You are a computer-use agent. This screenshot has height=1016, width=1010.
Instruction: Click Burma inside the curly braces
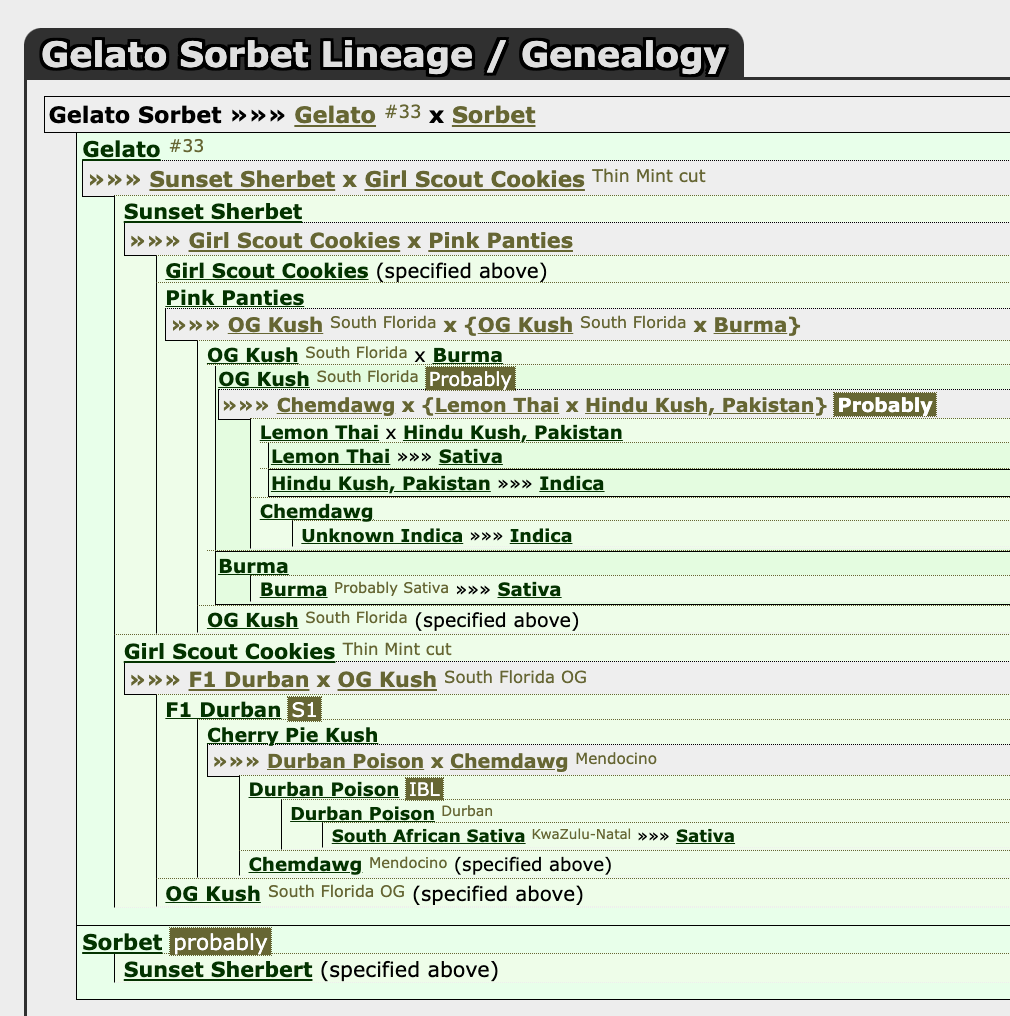point(750,325)
